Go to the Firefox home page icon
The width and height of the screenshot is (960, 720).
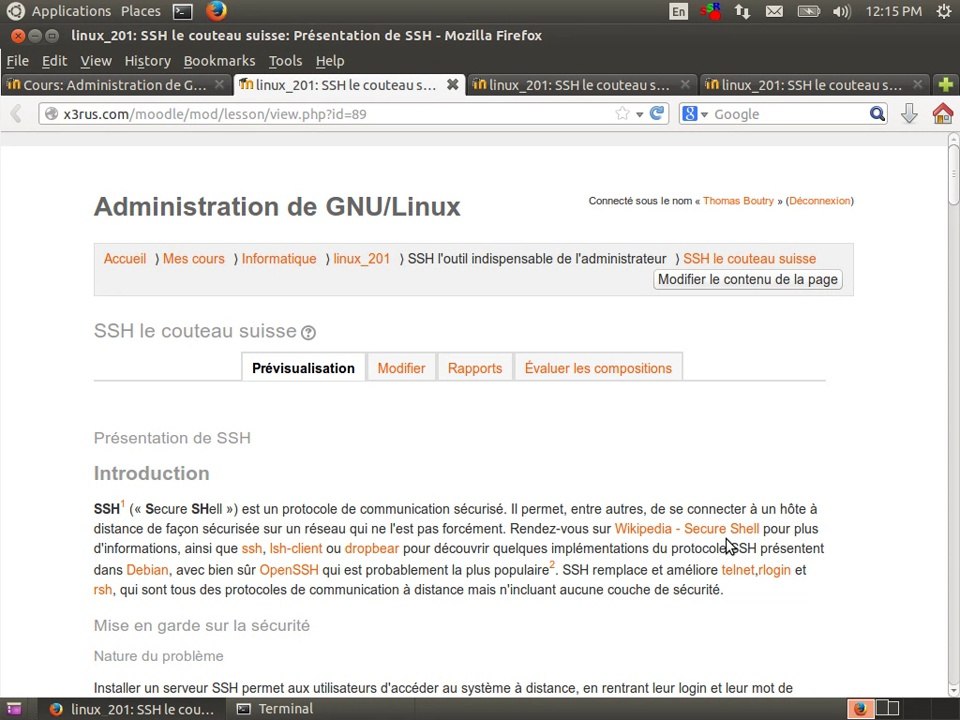pos(942,114)
